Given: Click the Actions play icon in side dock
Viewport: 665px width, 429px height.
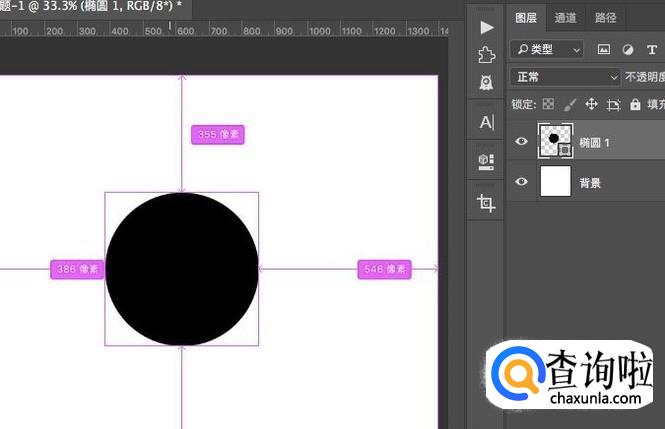Looking at the screenshot, I should pos(487,26).
